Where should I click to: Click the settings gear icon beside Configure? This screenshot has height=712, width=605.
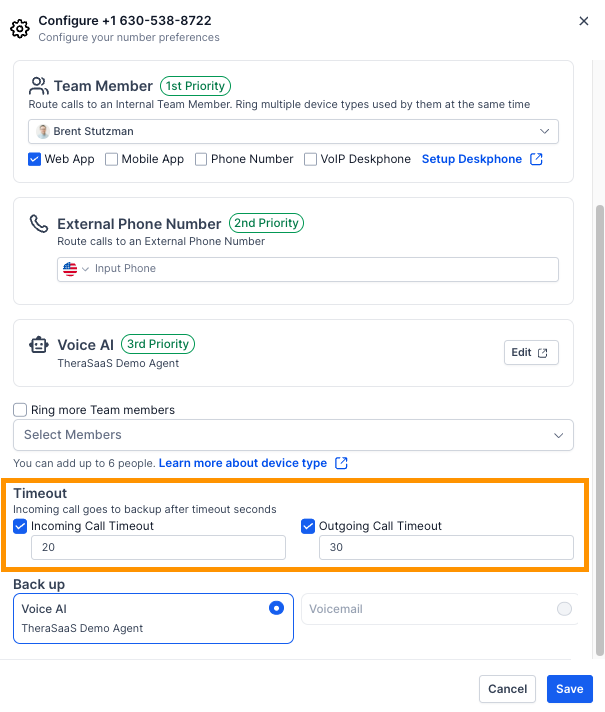pyautogui.click(x=20, y=29)
